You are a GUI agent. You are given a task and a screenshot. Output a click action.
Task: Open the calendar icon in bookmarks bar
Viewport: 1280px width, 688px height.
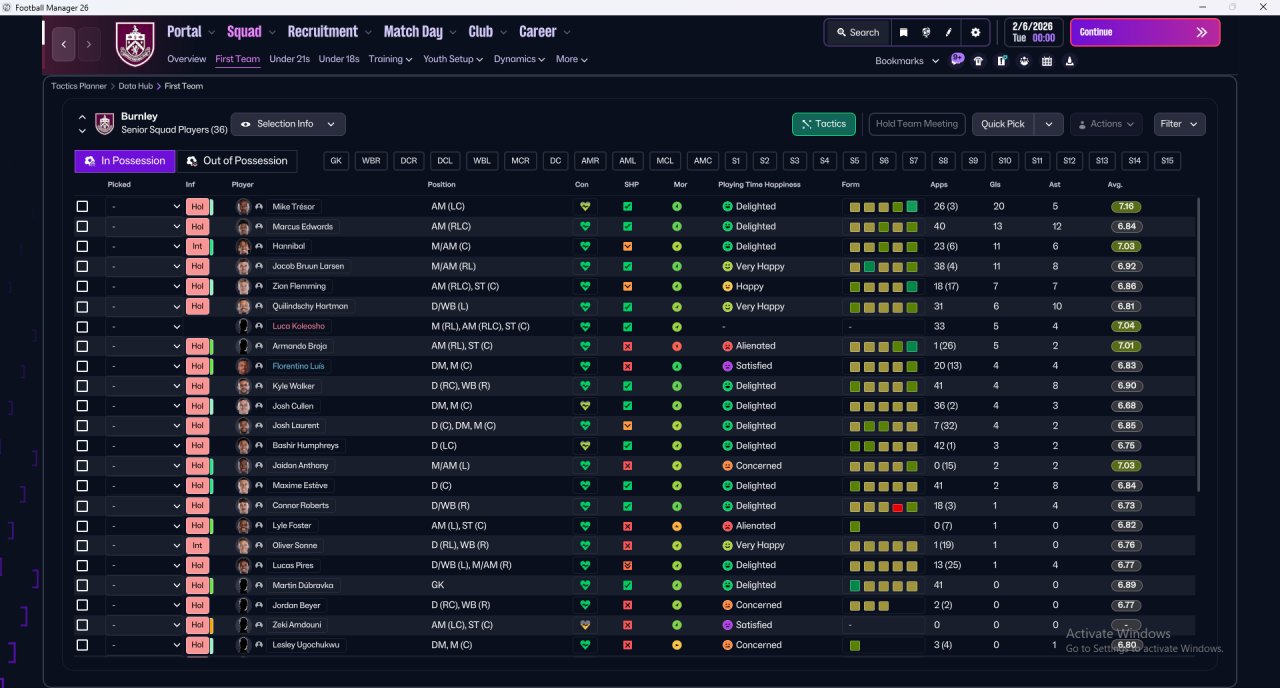click(x=1047, y=61)
